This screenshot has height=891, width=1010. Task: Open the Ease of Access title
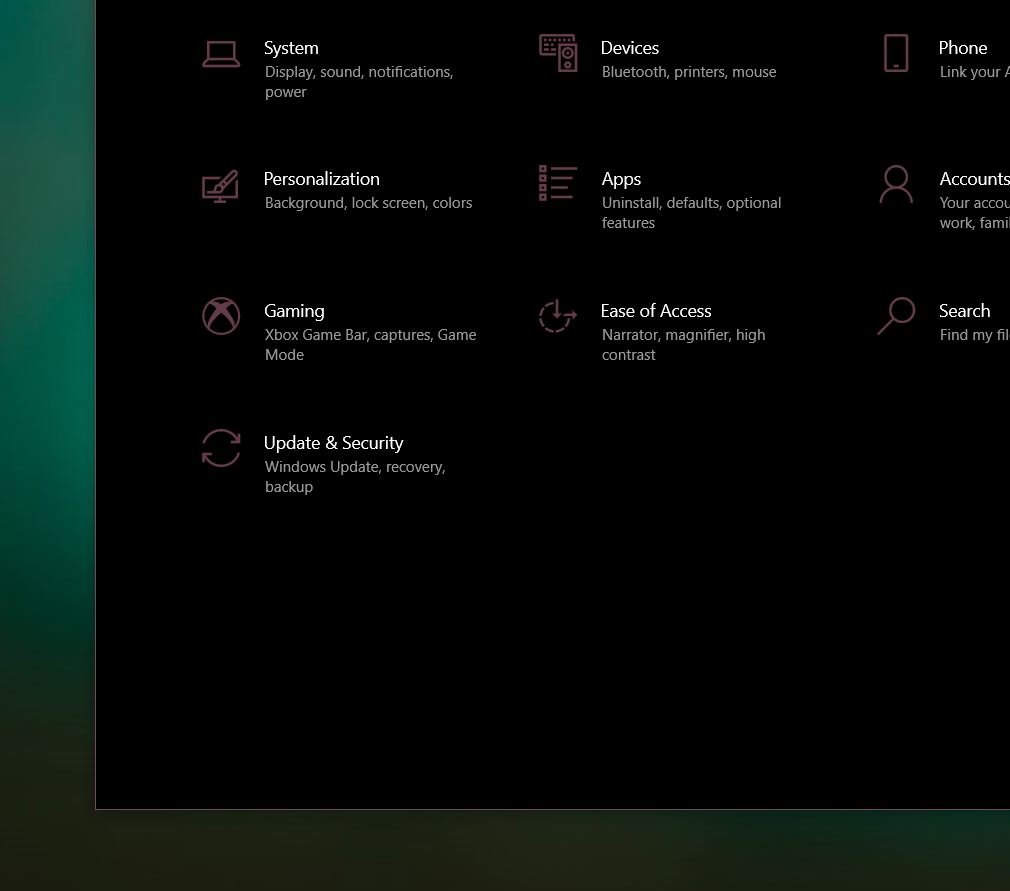pos(656,311)
